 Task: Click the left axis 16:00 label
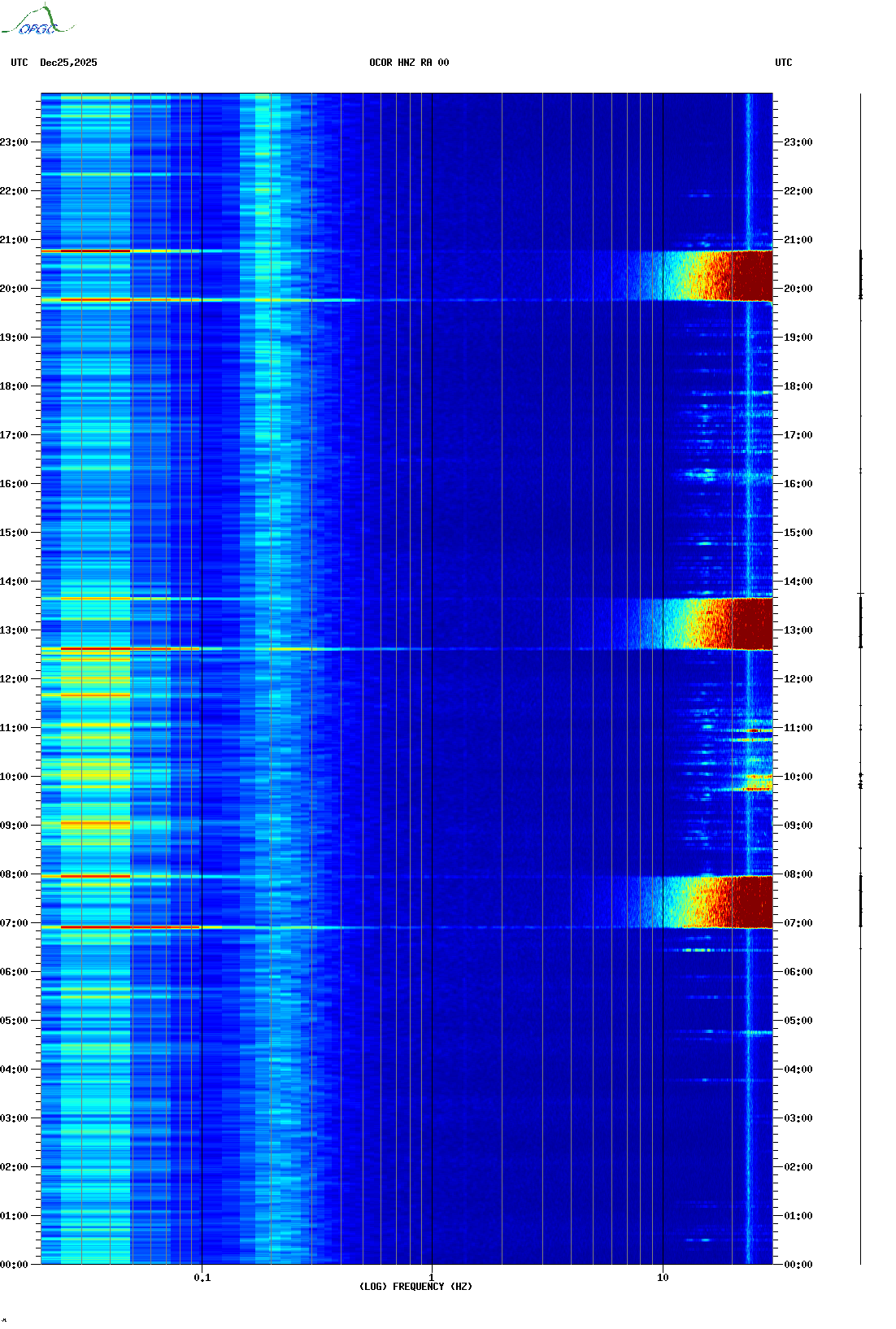(14, 484)
